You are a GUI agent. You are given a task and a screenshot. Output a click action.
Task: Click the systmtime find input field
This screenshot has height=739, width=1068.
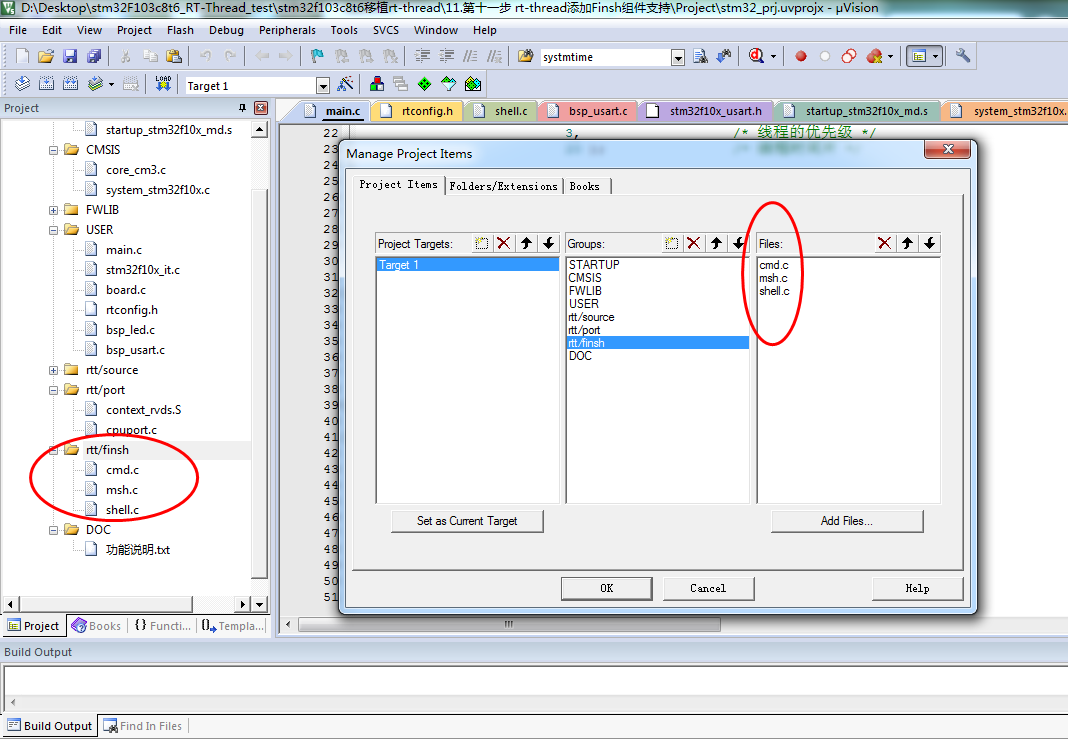(606, 57)
